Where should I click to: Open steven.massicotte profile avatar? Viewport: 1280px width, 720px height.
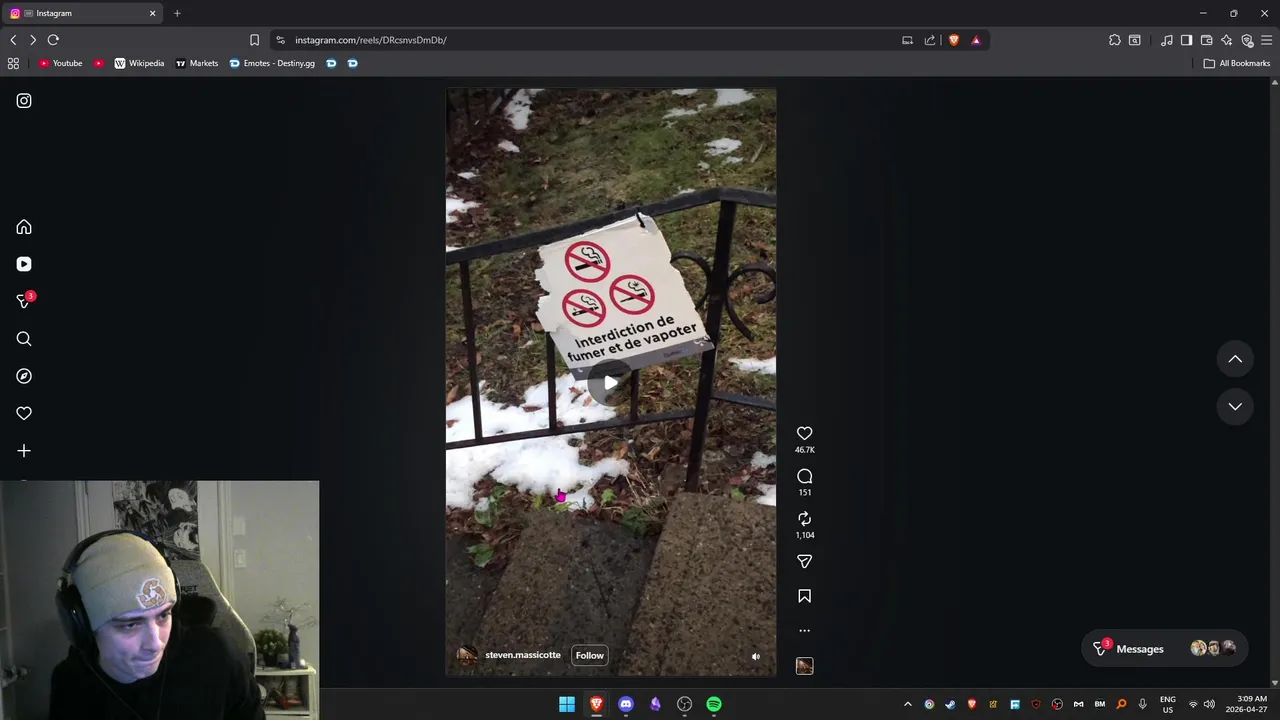point(466,656)
